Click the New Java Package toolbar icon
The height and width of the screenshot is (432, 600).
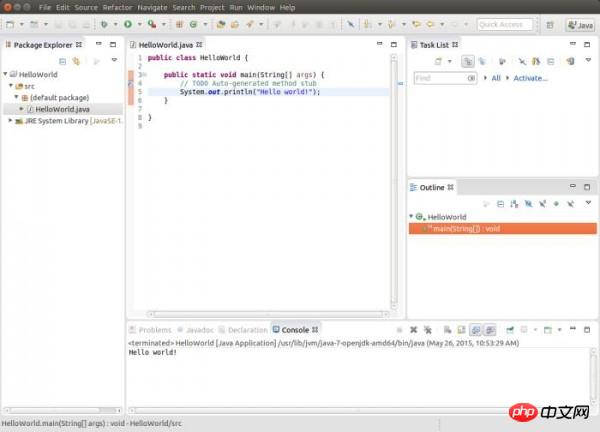179,24
